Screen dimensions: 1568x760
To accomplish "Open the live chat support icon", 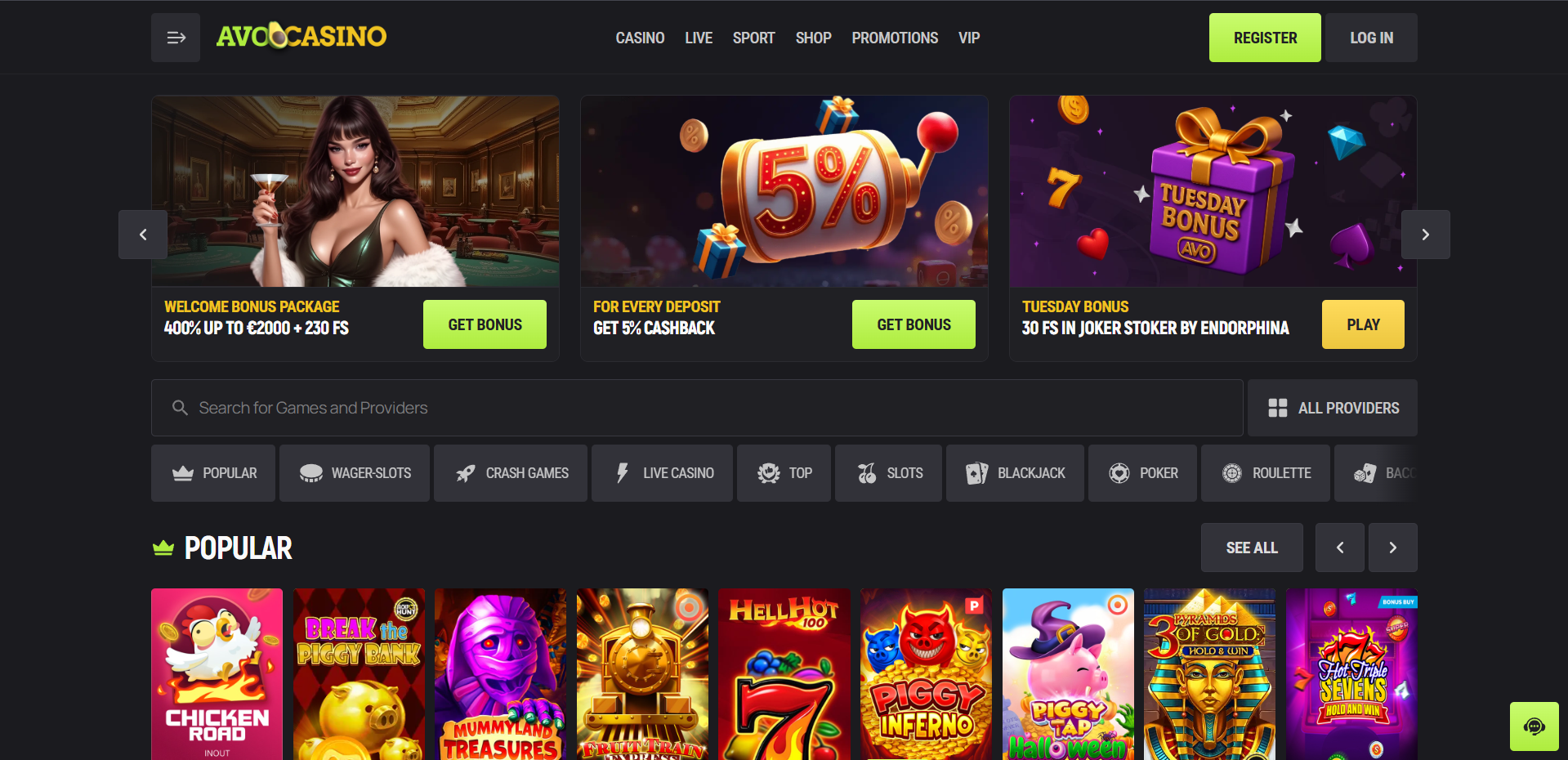I will (x=1534, y=726).
